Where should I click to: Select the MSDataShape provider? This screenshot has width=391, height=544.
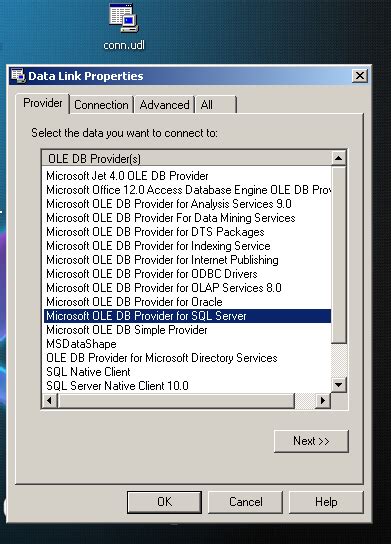point(187,344)
